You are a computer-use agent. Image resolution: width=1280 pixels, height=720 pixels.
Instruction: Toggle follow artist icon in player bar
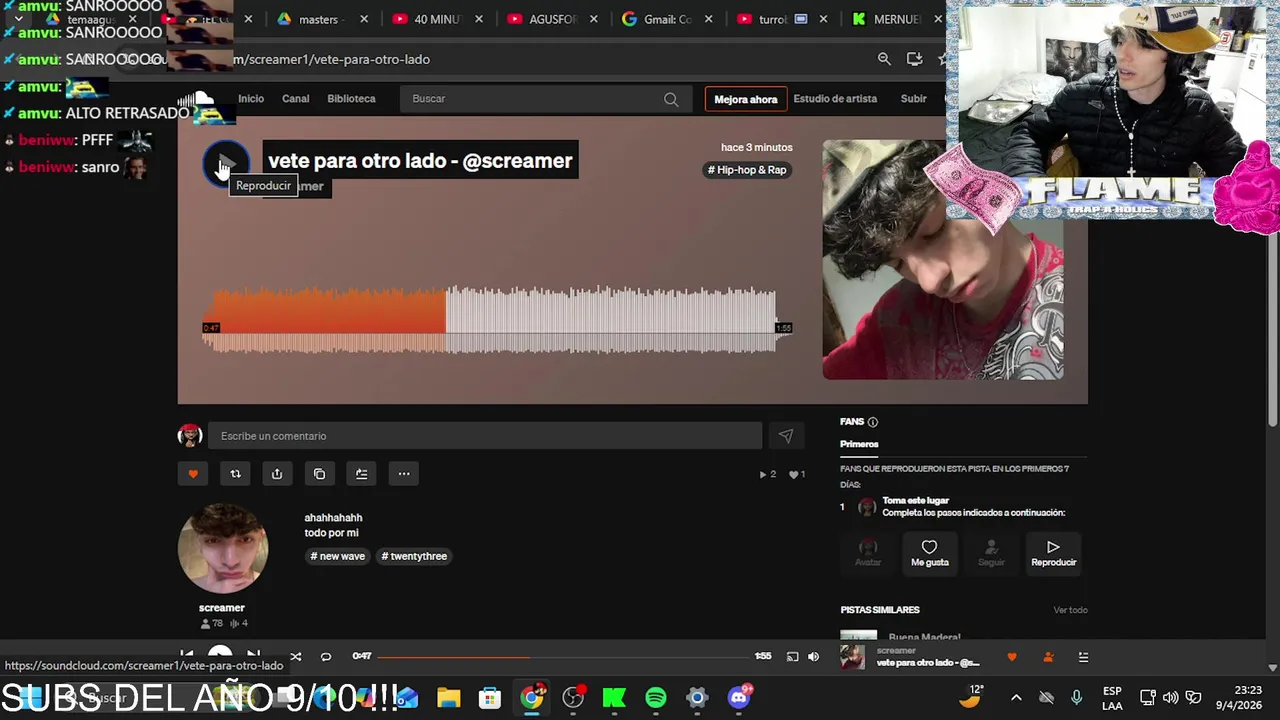[1048, 657]
